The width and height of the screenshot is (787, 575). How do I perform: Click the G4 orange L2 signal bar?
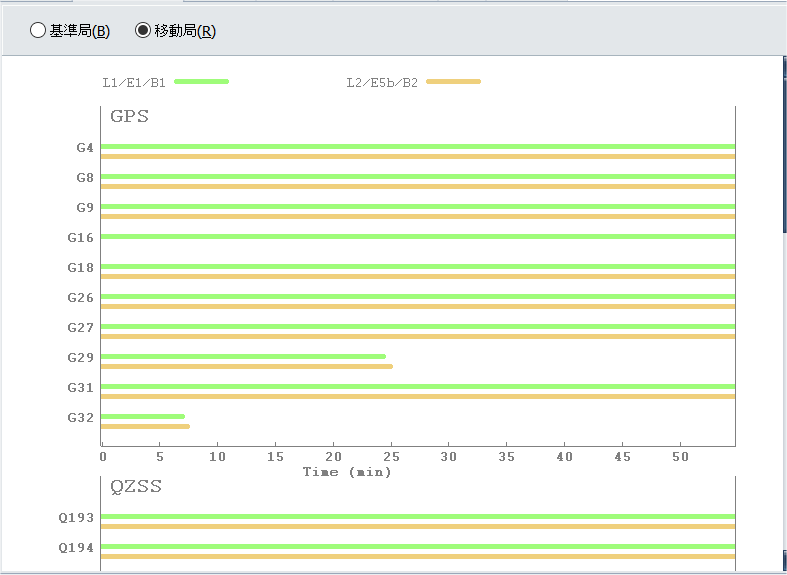click(418, 157)
